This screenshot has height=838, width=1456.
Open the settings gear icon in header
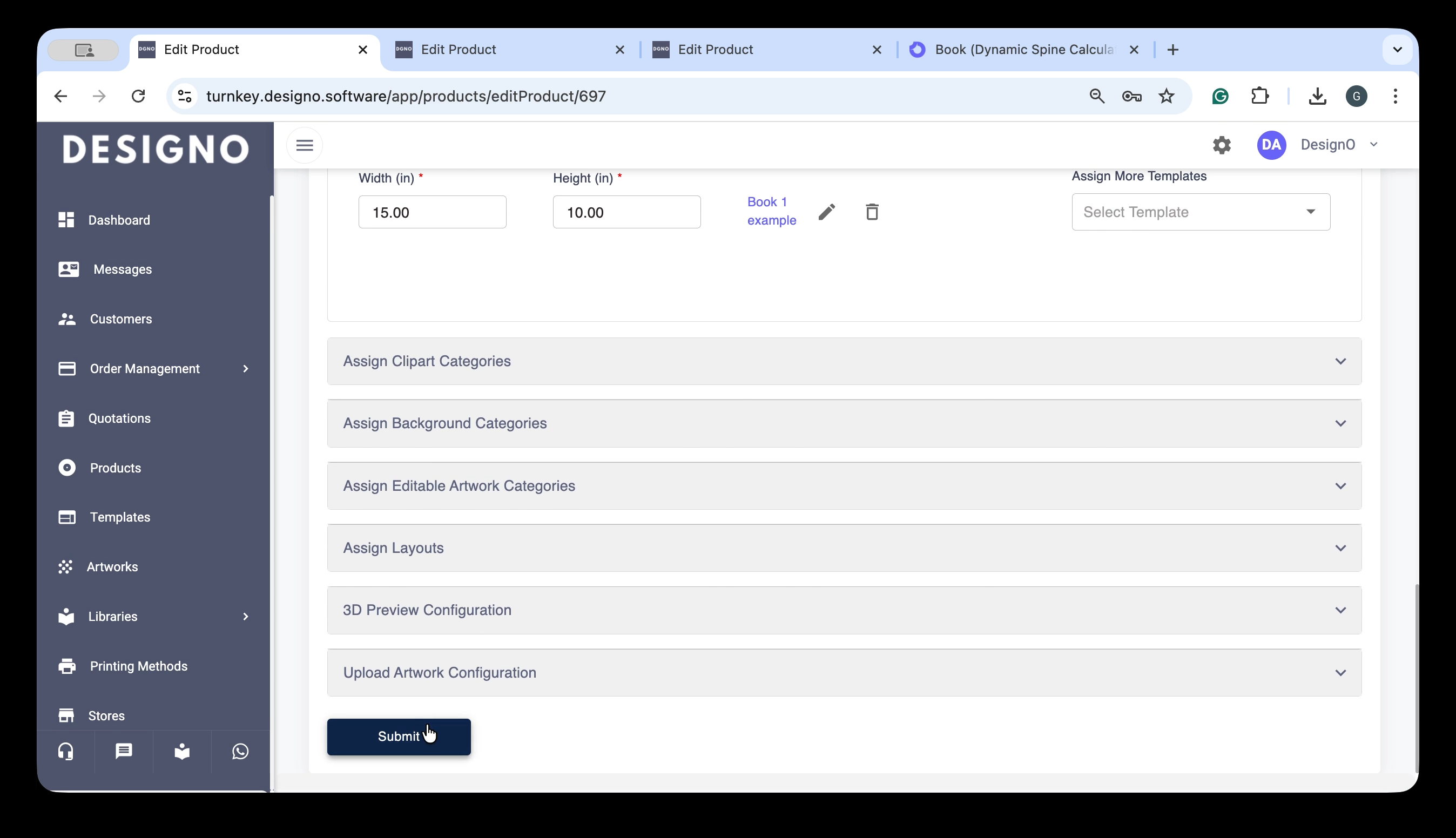1221,145
